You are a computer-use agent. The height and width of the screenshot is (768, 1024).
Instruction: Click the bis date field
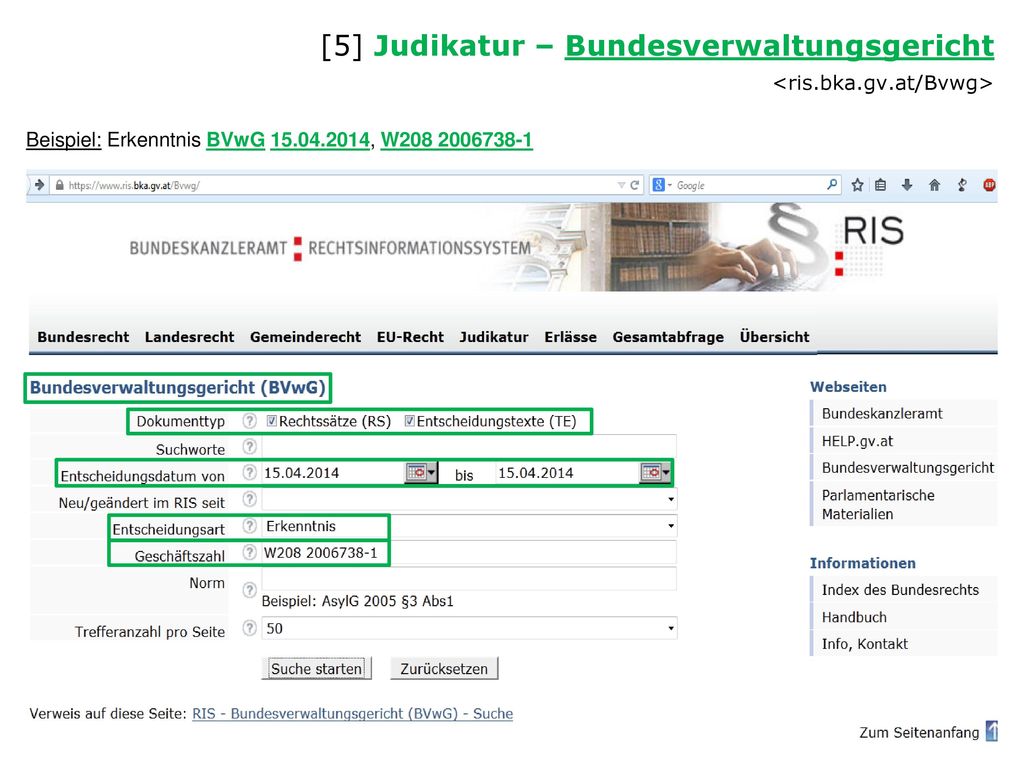(x=567, y=473)
